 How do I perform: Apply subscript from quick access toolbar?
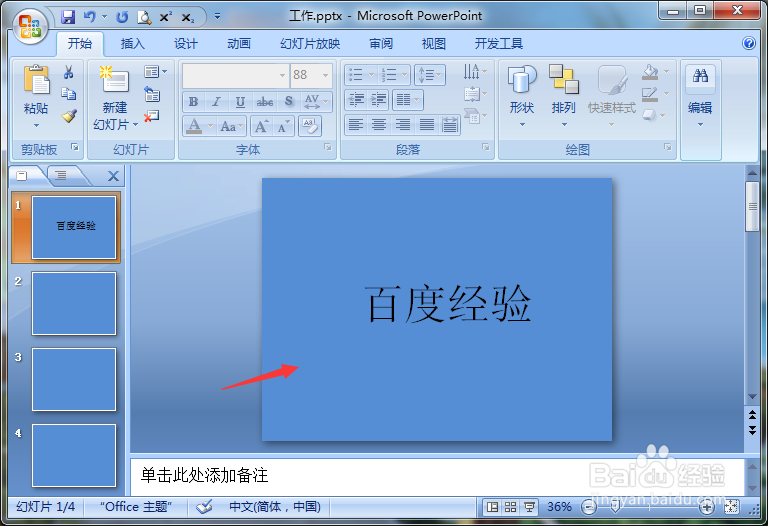(188, 18)
